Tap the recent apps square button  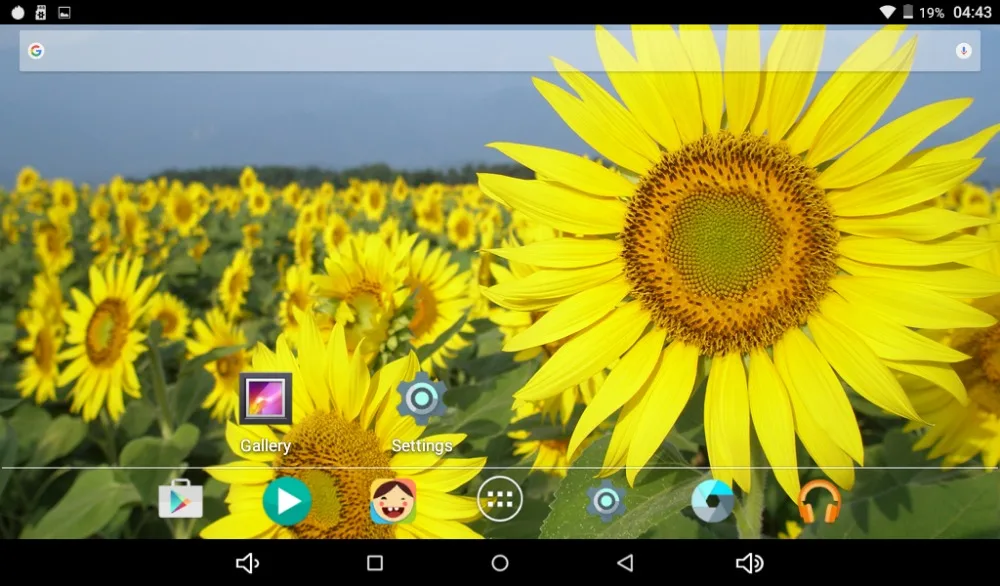pyautogui.click(x=375, y=563)
